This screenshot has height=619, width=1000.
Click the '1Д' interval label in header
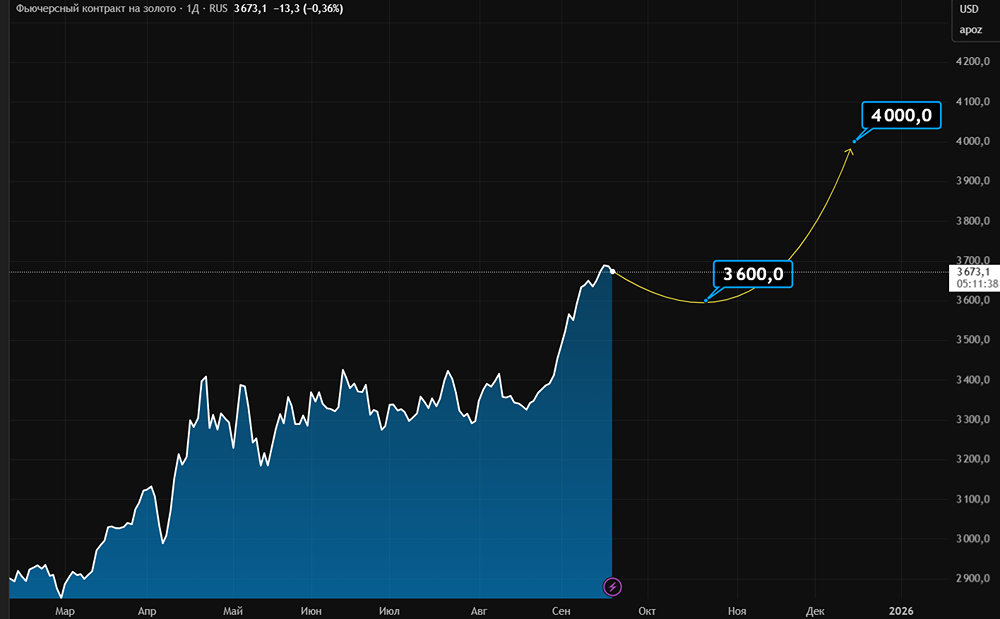click(193, 9)
